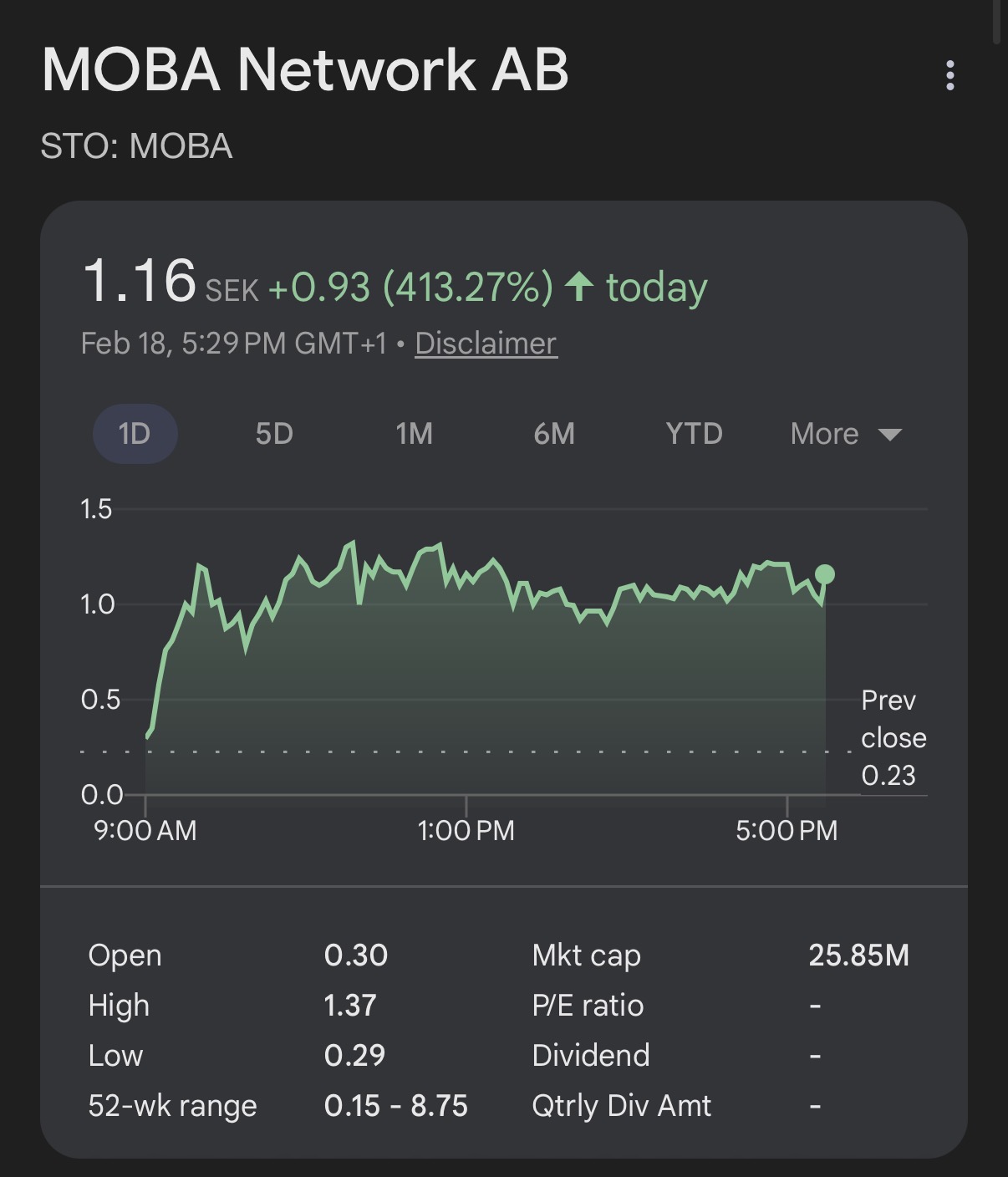The height and width of the screenshot is (1177, 1008).
Task: Click the STO: MOBA ticker label
Action: [x=136, y=146]
